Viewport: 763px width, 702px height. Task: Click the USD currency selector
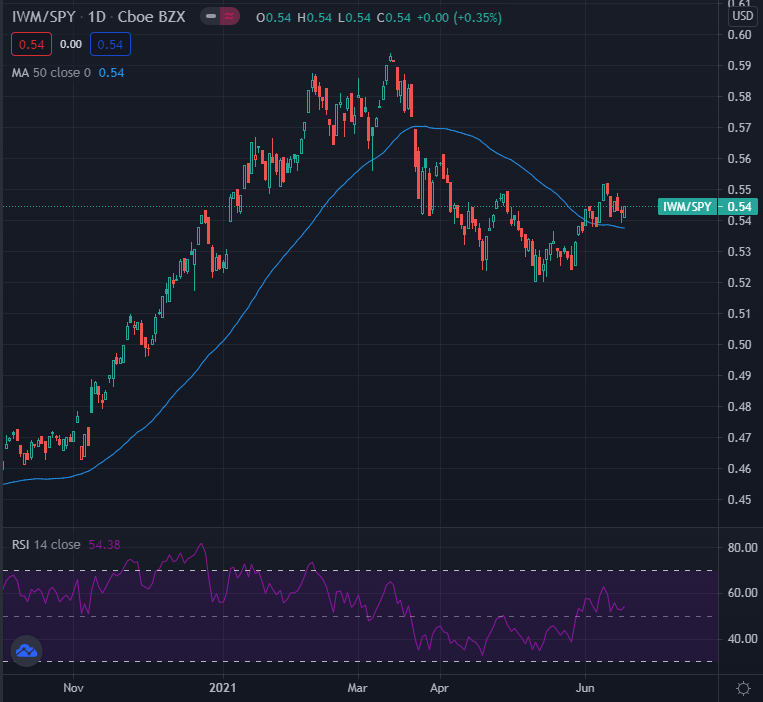[x=743, y=16]
